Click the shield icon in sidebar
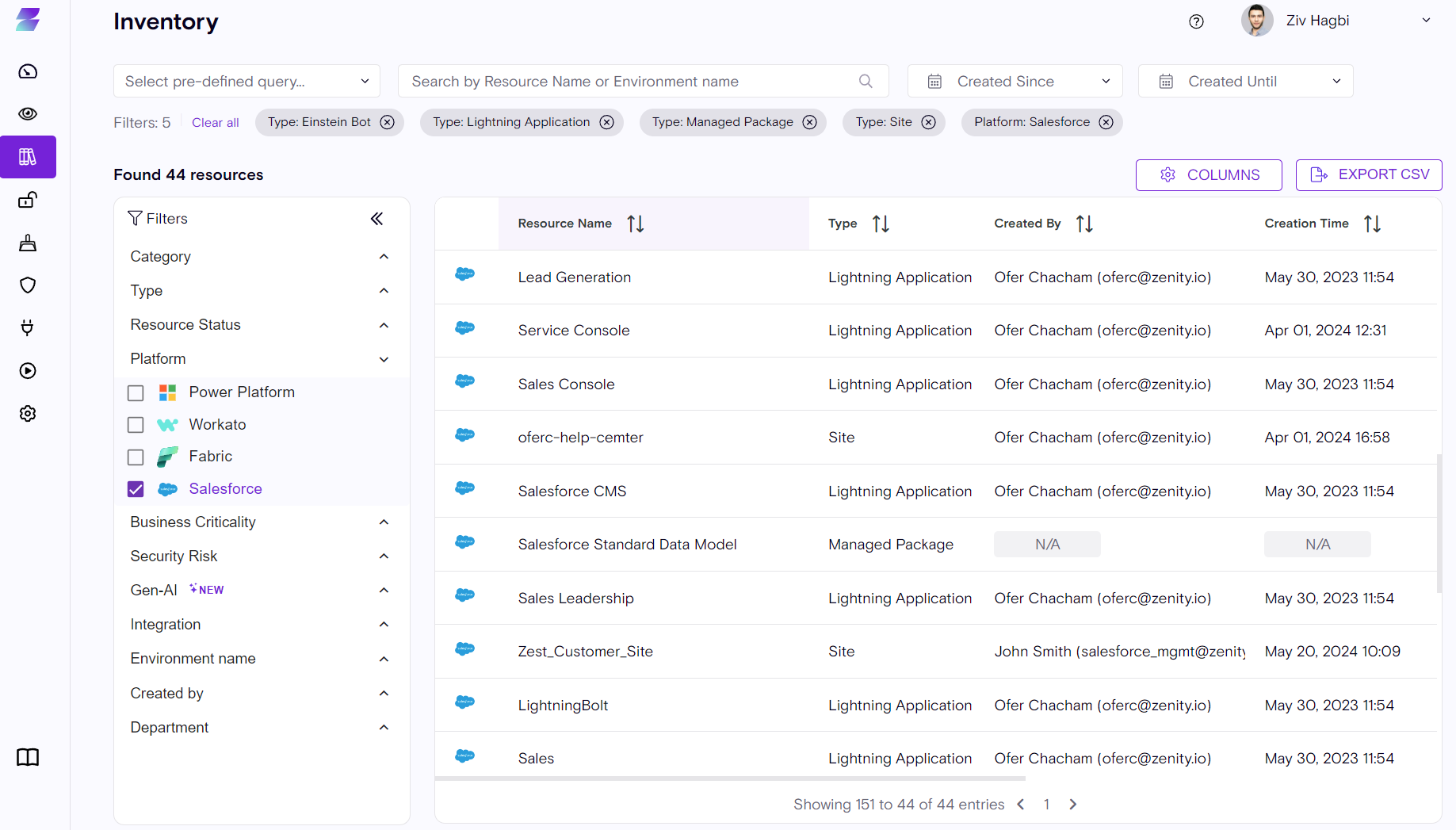 click(28, 285)
